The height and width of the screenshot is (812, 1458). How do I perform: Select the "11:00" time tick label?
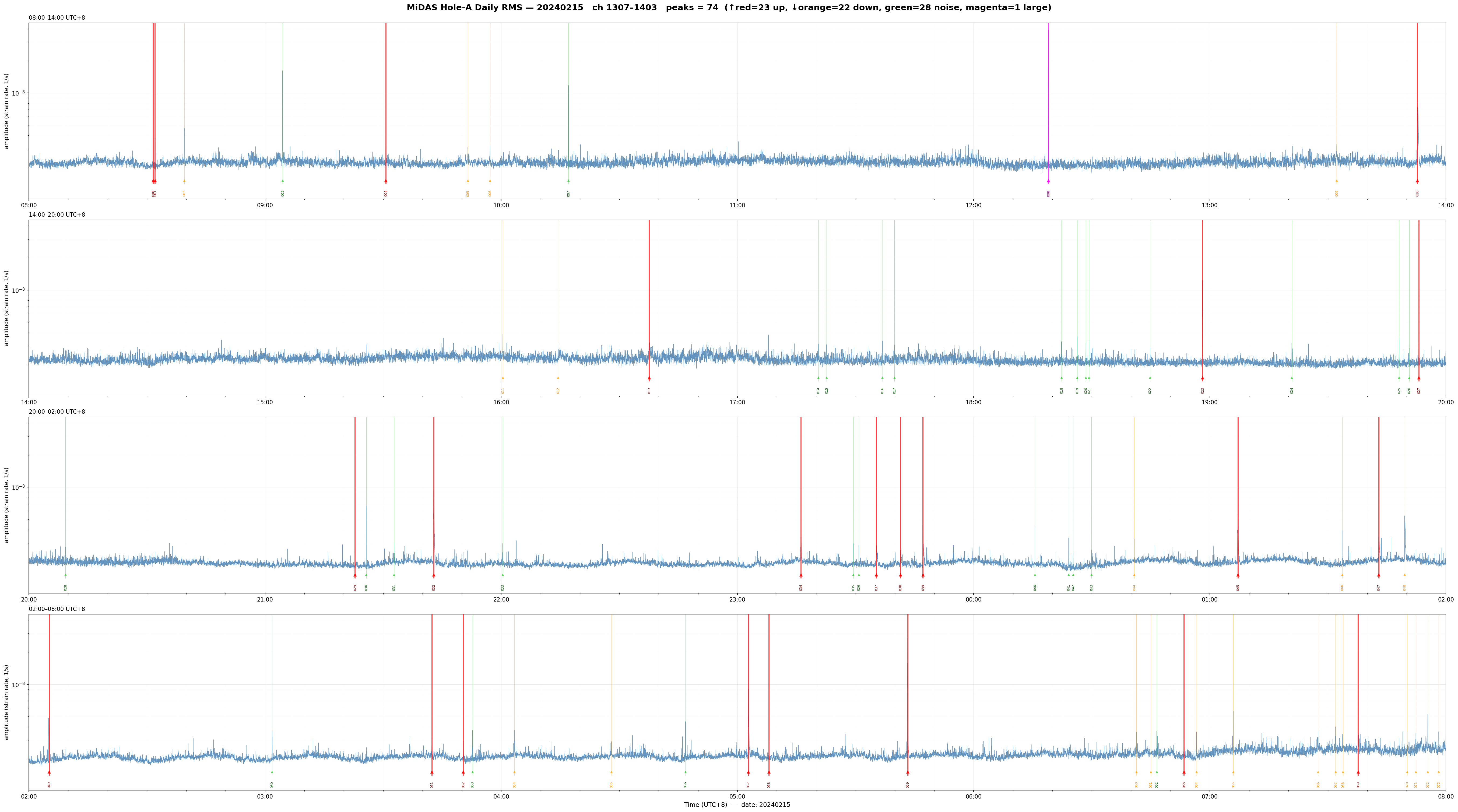(x=737, y=205)
